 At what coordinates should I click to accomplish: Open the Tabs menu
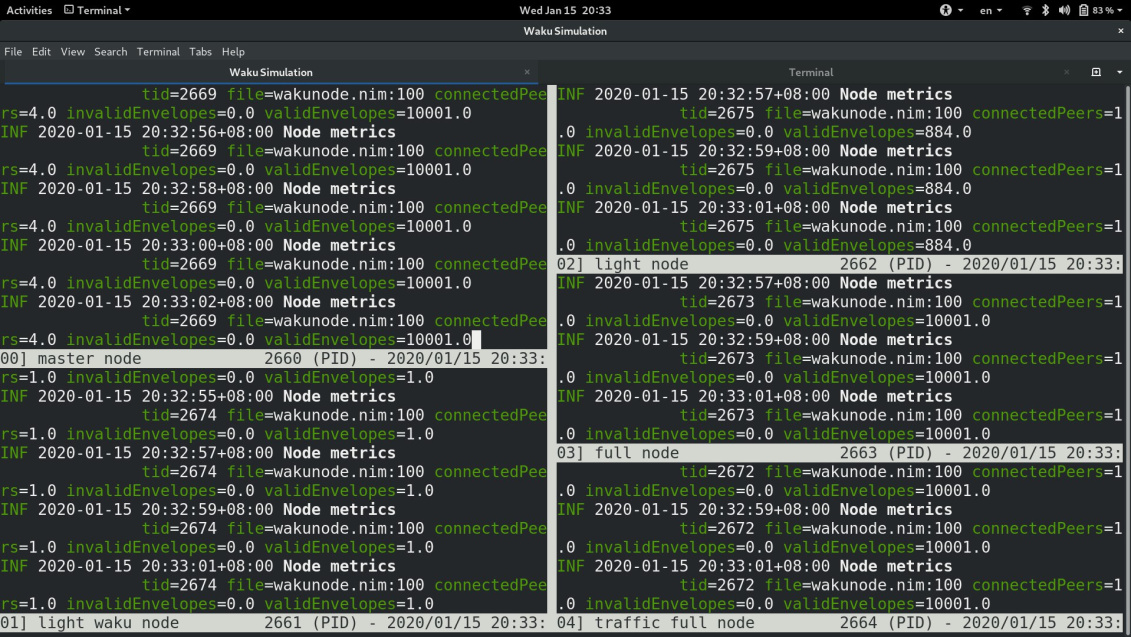click(x=200, y=51)
